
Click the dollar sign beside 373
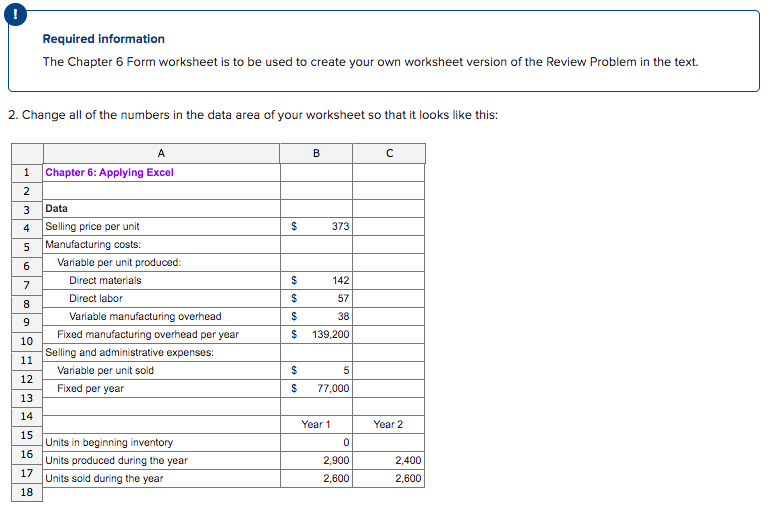(x=294, y=226)
